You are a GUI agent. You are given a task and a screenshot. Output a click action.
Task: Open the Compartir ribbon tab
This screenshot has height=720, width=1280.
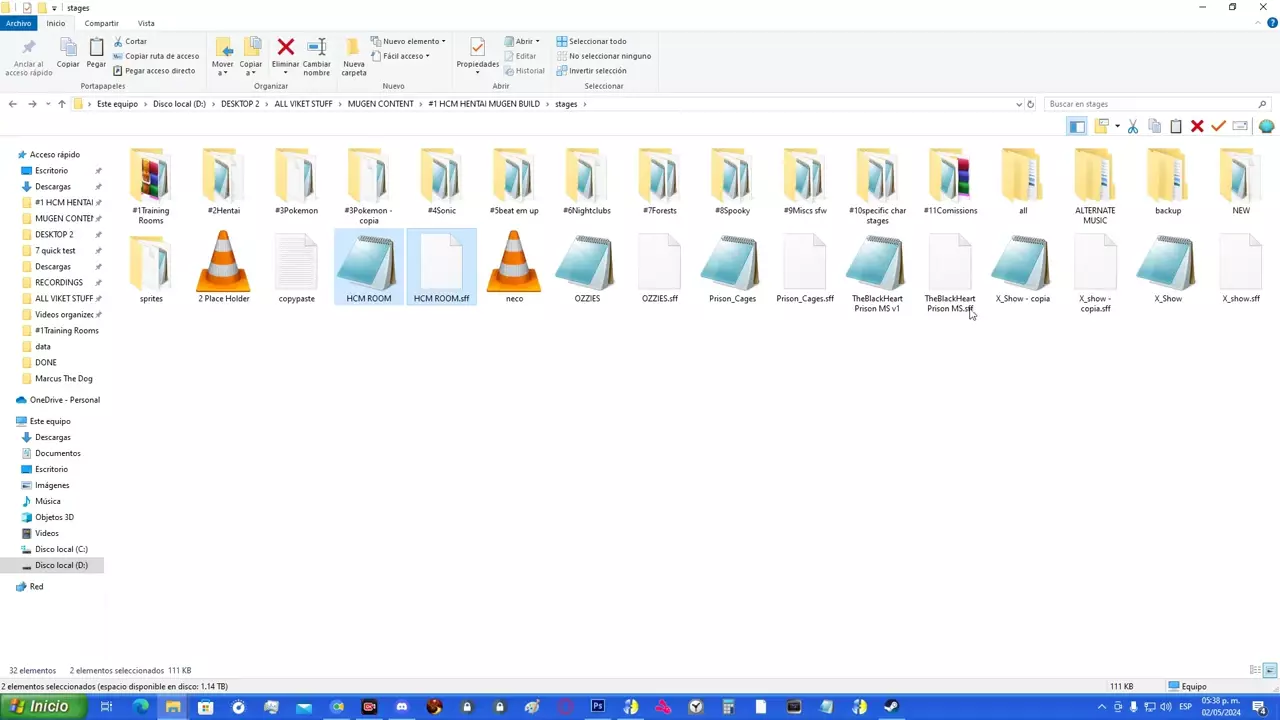click(x=101, y=23)
